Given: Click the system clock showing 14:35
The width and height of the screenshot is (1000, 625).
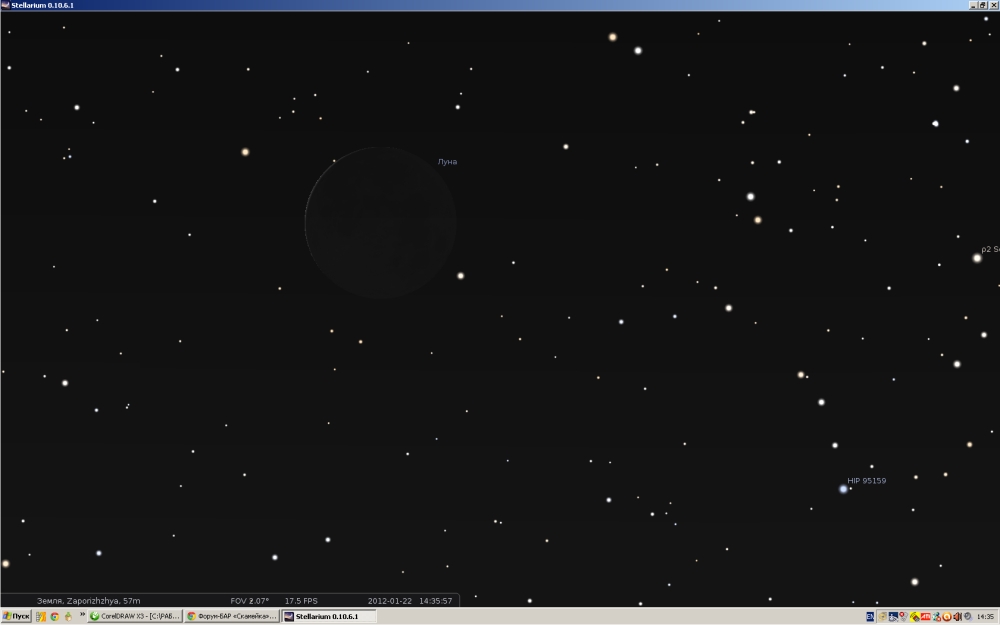Looking at the screenshot, I should [x=984, y=616].
